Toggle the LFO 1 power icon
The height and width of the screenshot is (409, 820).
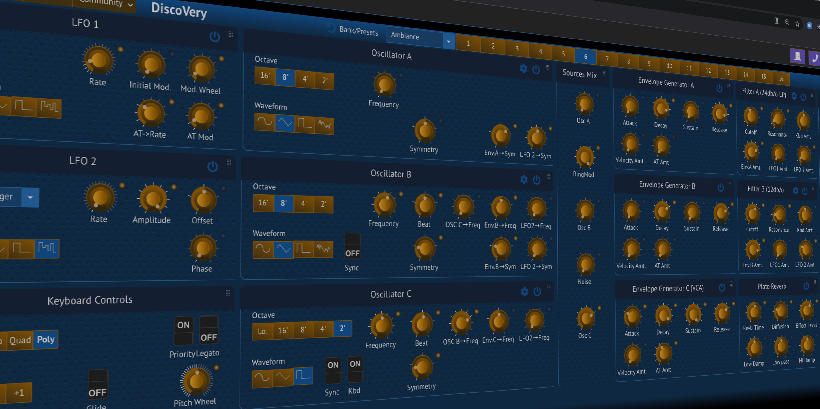(214, 37)
